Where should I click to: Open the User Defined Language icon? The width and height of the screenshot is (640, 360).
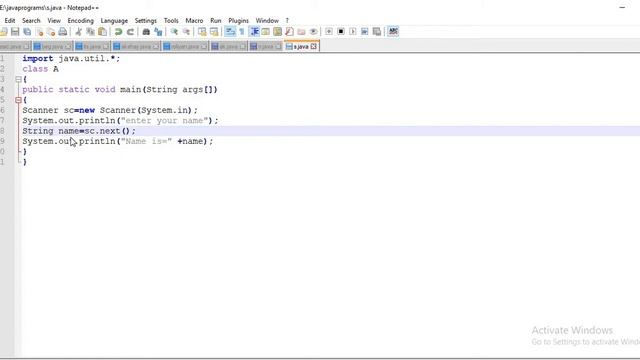(266, 31)
